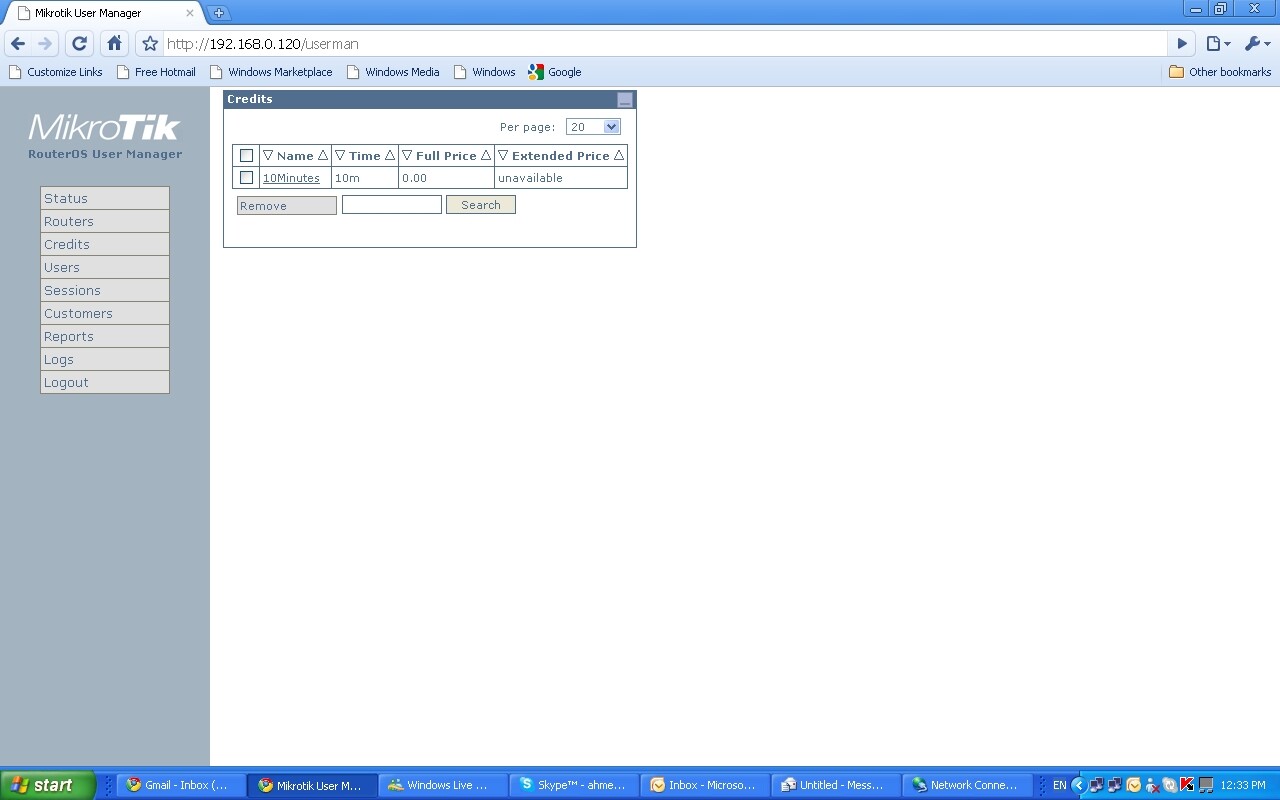
Task: Open the Windows Media bookmark
Action: (x=393, y=72)
